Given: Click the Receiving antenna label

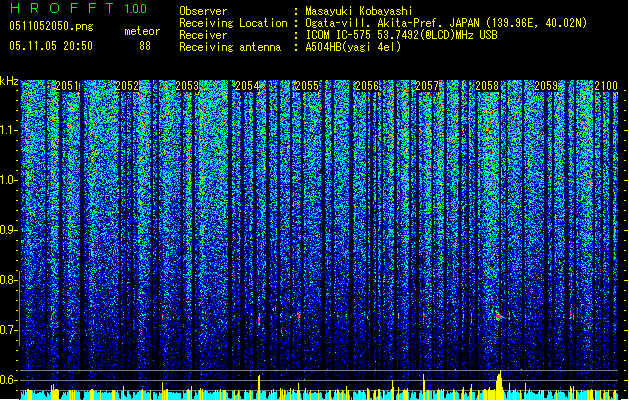Looking at the screenshot, I should point(230,47).
